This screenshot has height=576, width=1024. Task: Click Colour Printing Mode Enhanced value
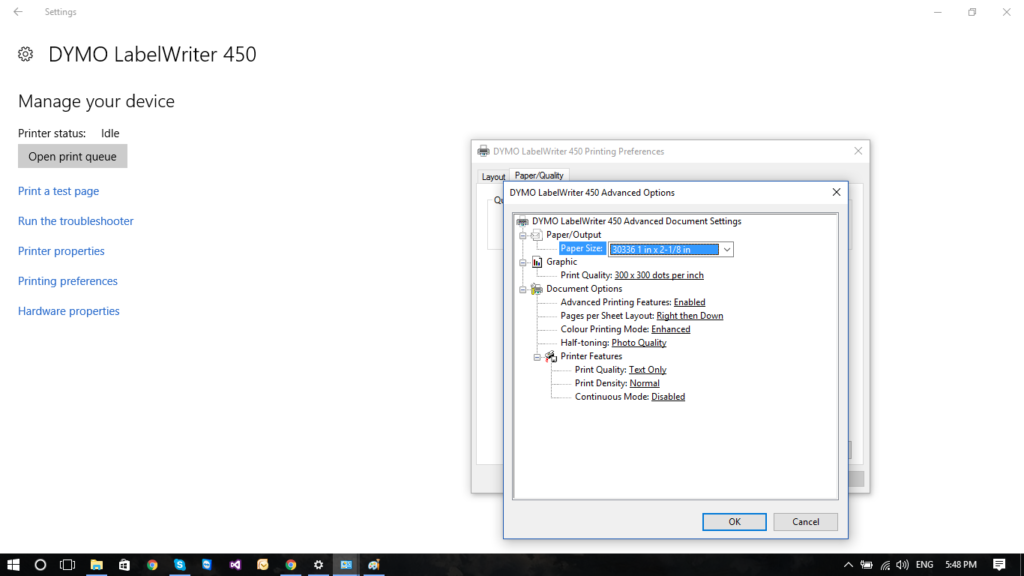[671, 330]
